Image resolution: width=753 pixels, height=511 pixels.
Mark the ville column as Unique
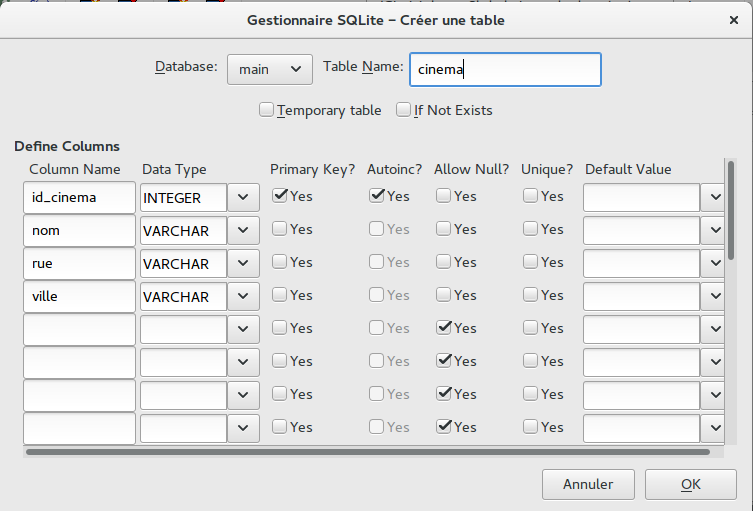point(531,295)
